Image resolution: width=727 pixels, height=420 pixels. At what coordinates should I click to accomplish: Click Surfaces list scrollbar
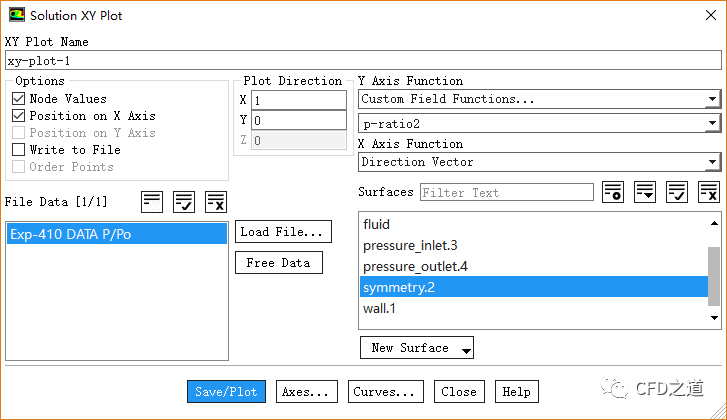[x=714, y=275]
